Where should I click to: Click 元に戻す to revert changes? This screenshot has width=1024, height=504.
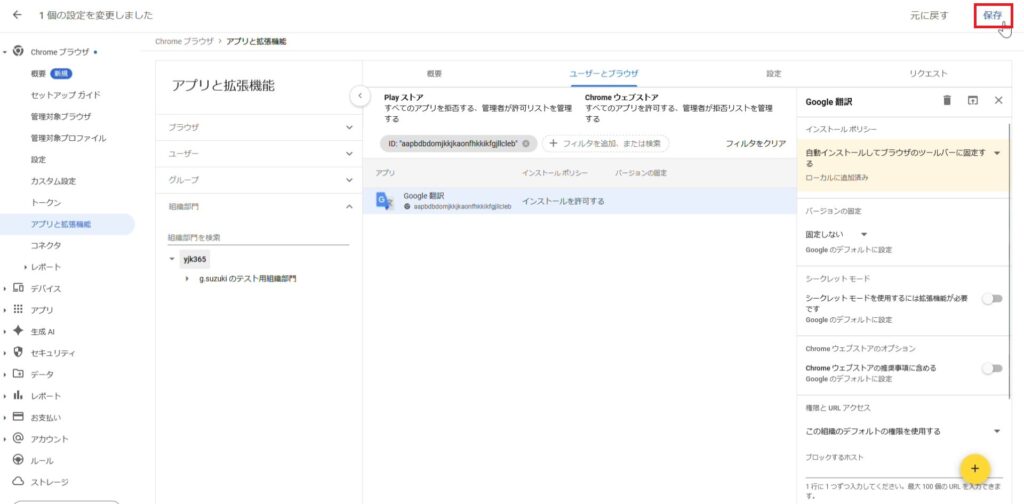pos(928,15)
